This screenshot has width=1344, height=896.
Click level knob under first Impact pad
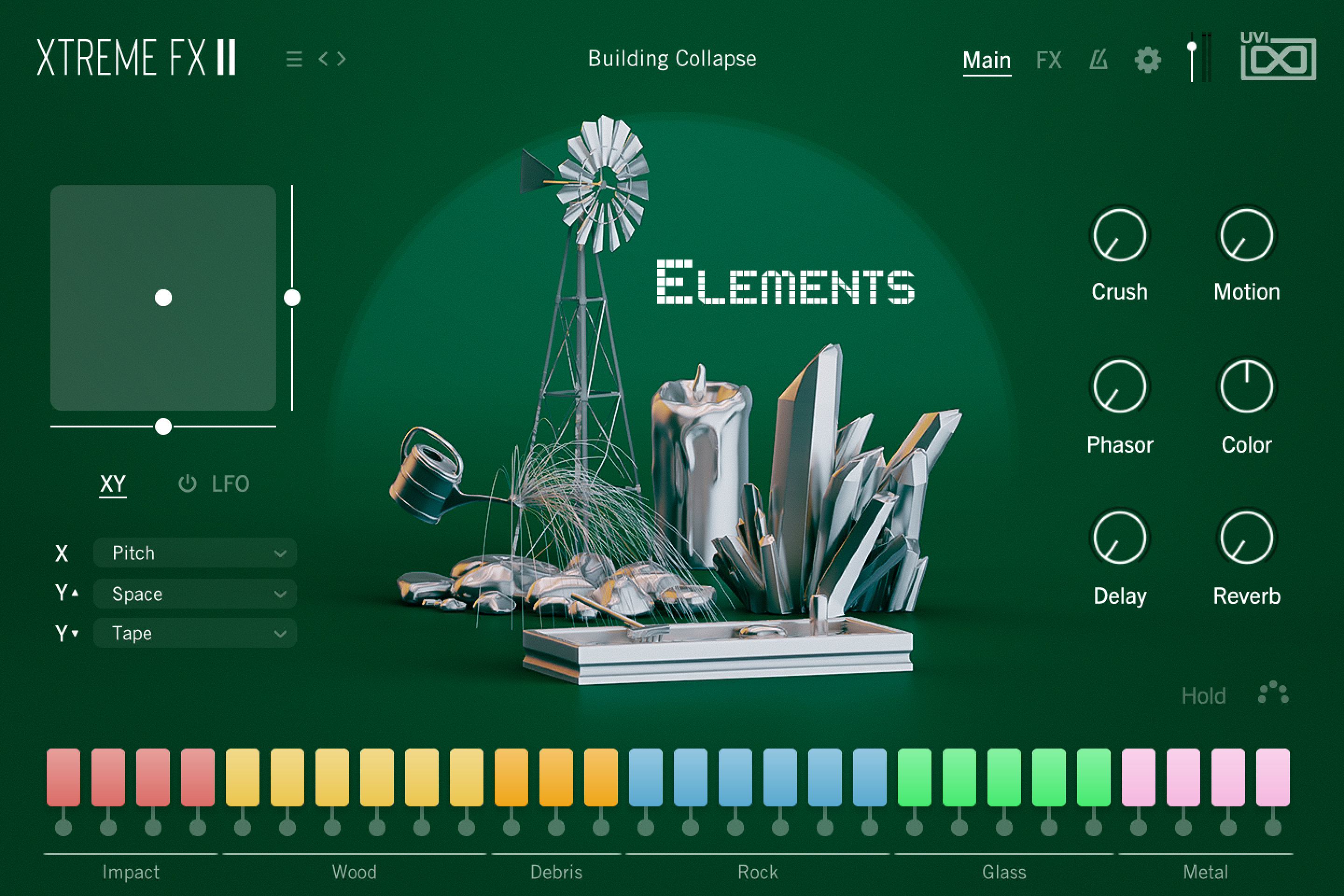coord(63,827)
